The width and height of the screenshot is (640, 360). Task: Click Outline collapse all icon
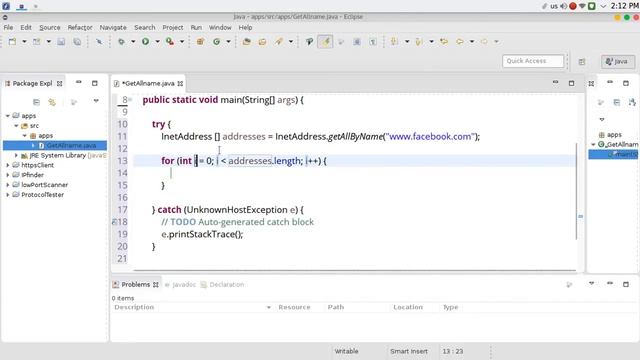(x=617, y=102)
